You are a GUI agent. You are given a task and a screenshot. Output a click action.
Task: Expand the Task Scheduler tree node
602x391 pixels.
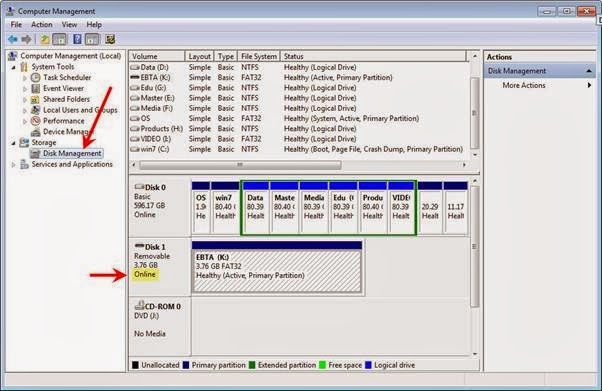tap(25, 78)
